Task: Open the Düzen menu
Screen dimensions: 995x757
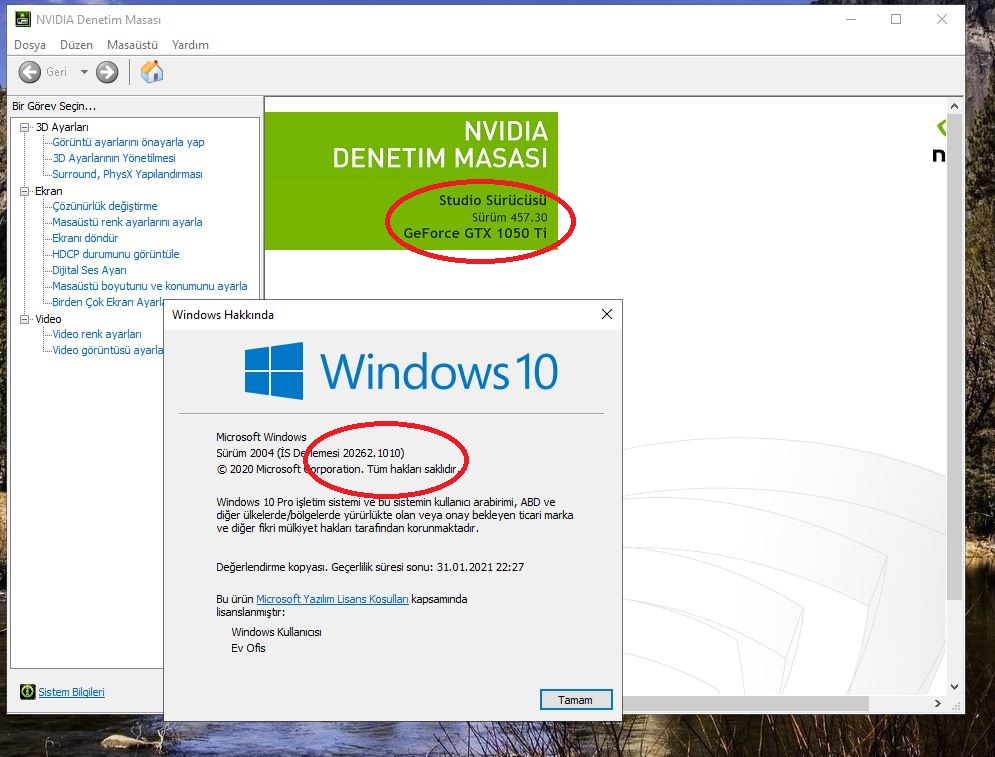Action: [x=76, y=45]
